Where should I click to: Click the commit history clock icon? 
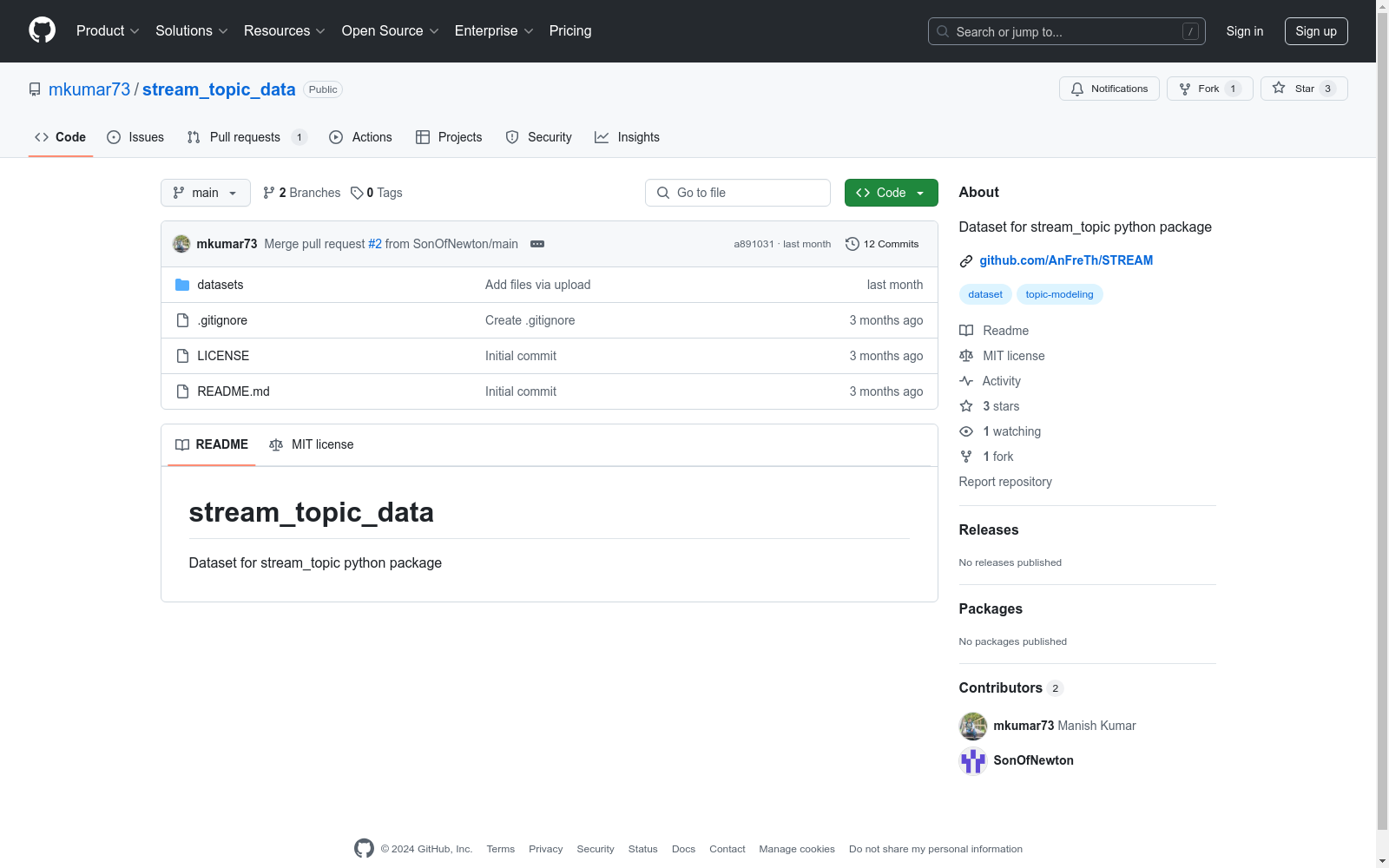click(852, 244)
